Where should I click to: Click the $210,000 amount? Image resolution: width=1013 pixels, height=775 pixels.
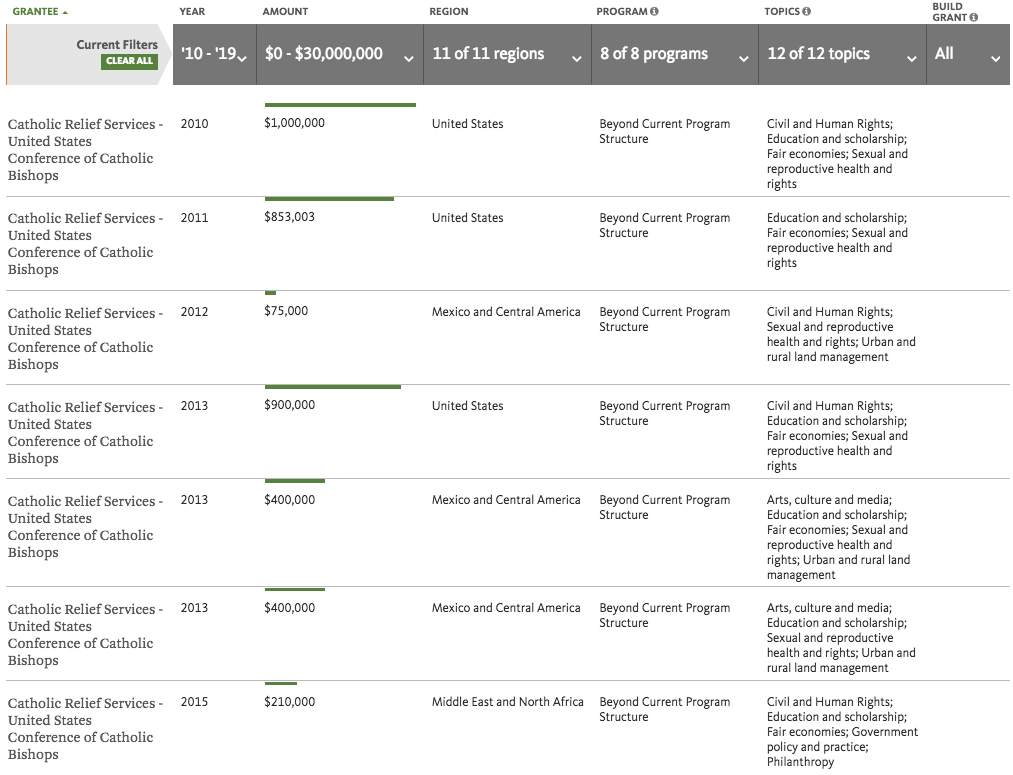[x=289, y=701]
